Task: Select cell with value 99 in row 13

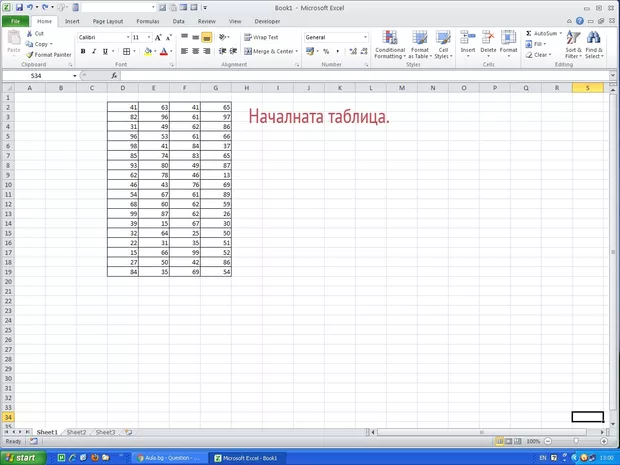Action: 123,214
